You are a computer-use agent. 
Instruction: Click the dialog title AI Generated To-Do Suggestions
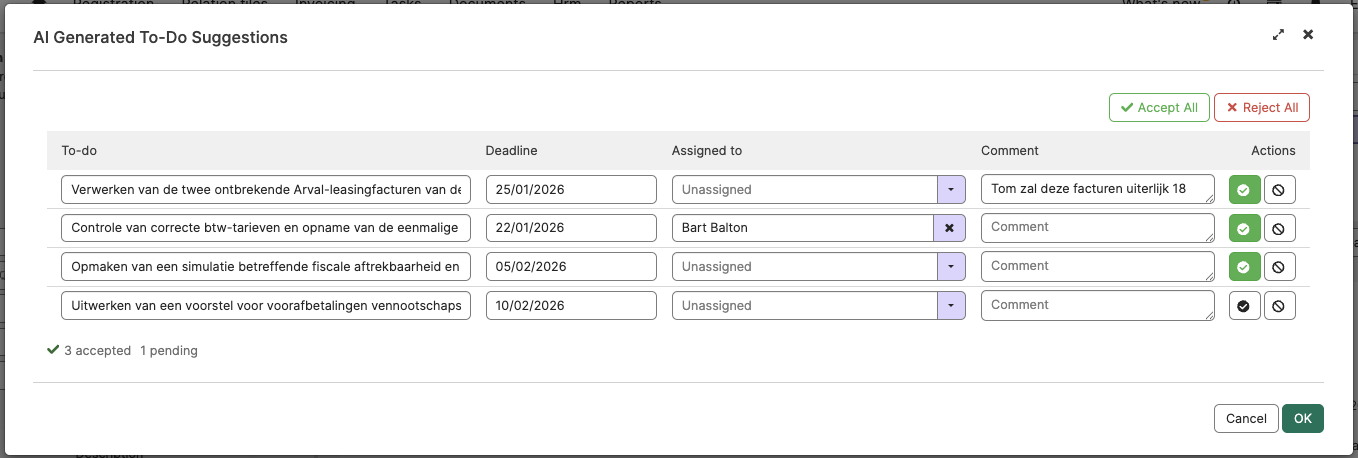click(160, 37)
